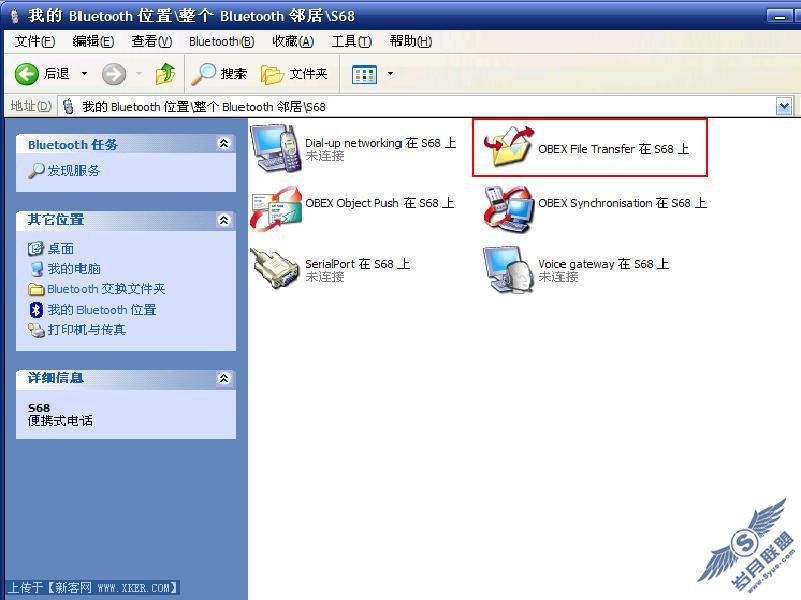Collapse the 详细信息 panel
This screenshot has height=600, width=801.
tap(224, 378)
